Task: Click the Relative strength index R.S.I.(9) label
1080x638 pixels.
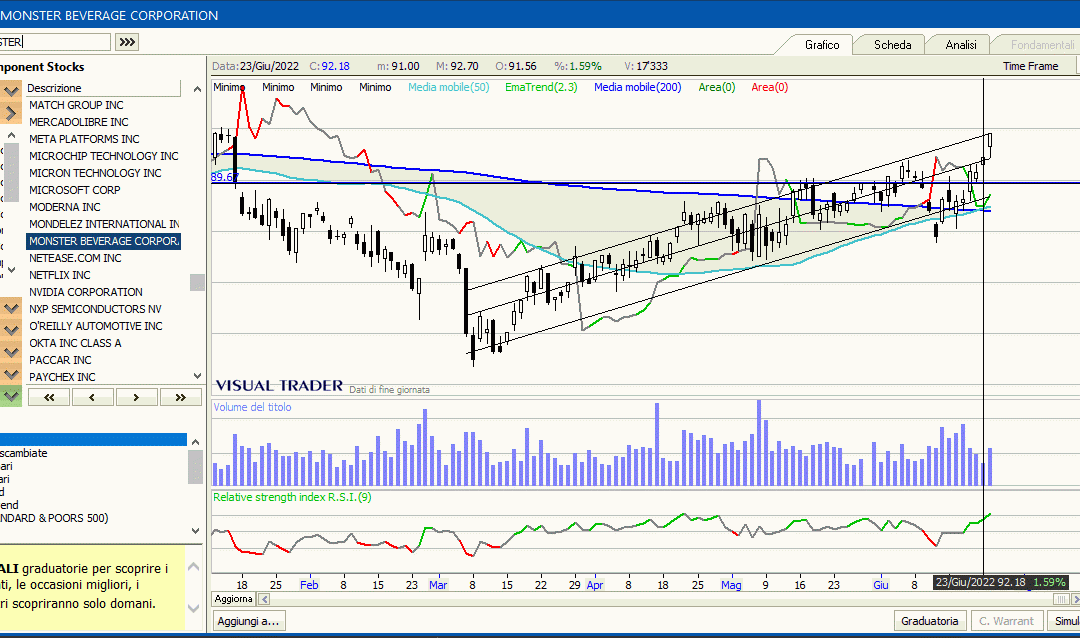Action: tap(292, 497)
